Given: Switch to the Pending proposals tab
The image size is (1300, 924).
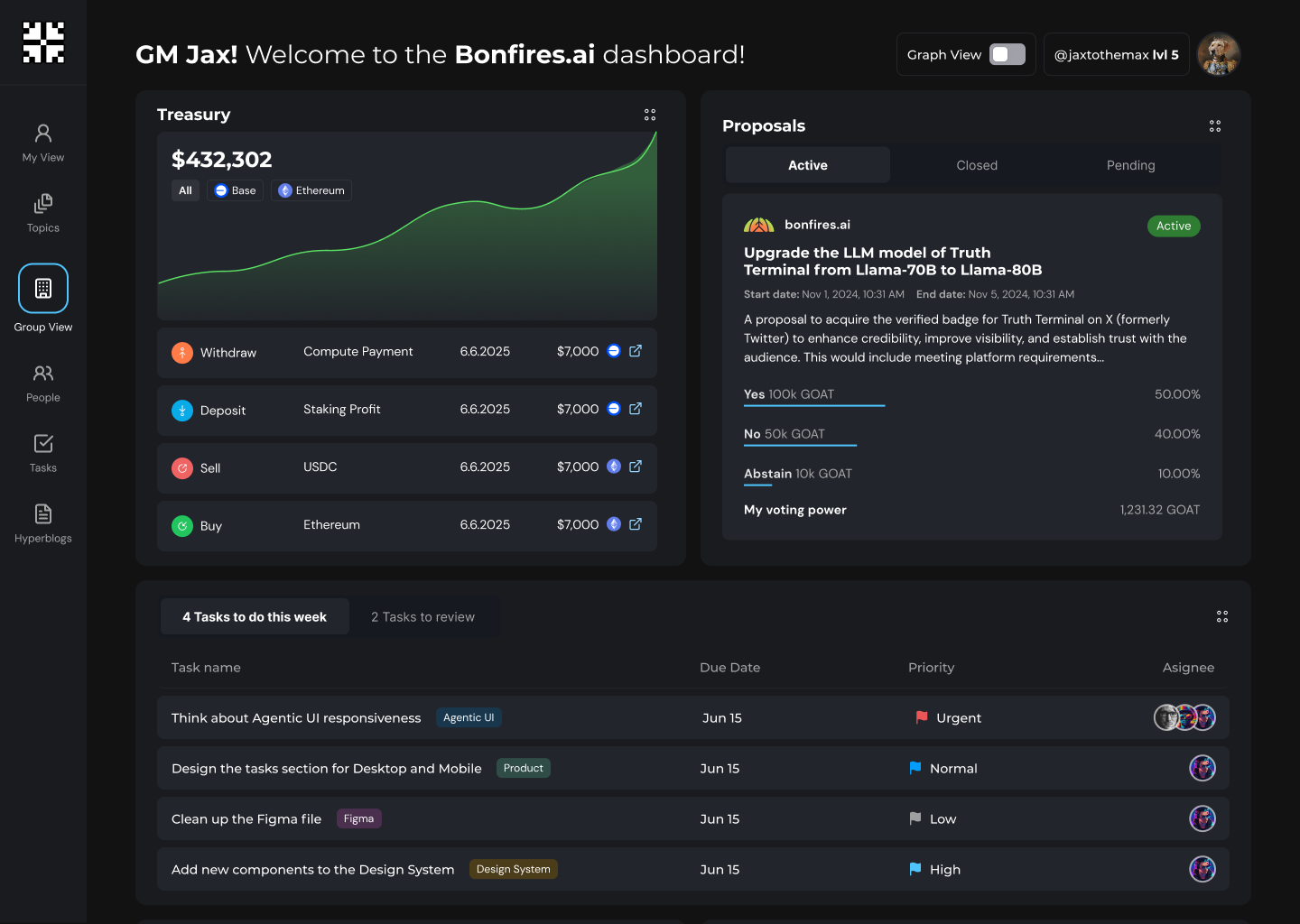Looking at the screenshot, I should tap(1131, 165).
